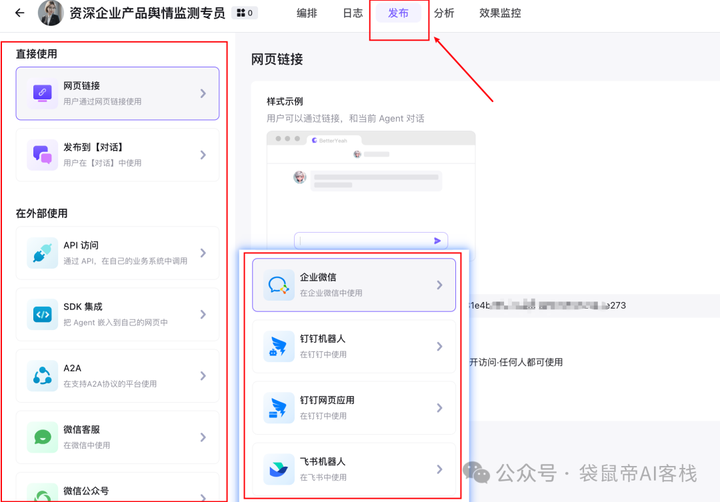
Task: Click the 企业微信 title text
Action: tap(318, 277)
